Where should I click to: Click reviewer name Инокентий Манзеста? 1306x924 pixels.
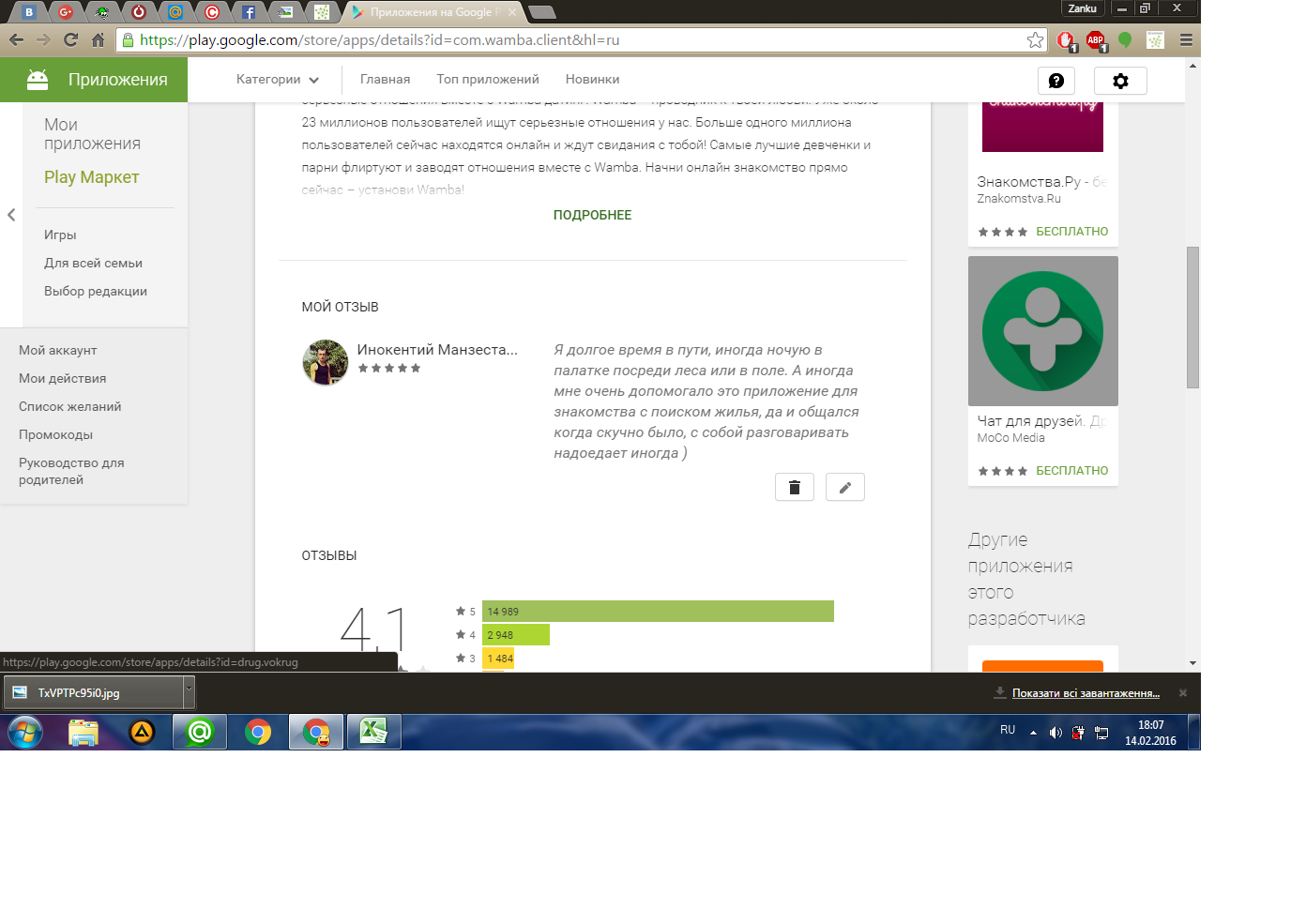pyautogui.click(x=437, y=350)
